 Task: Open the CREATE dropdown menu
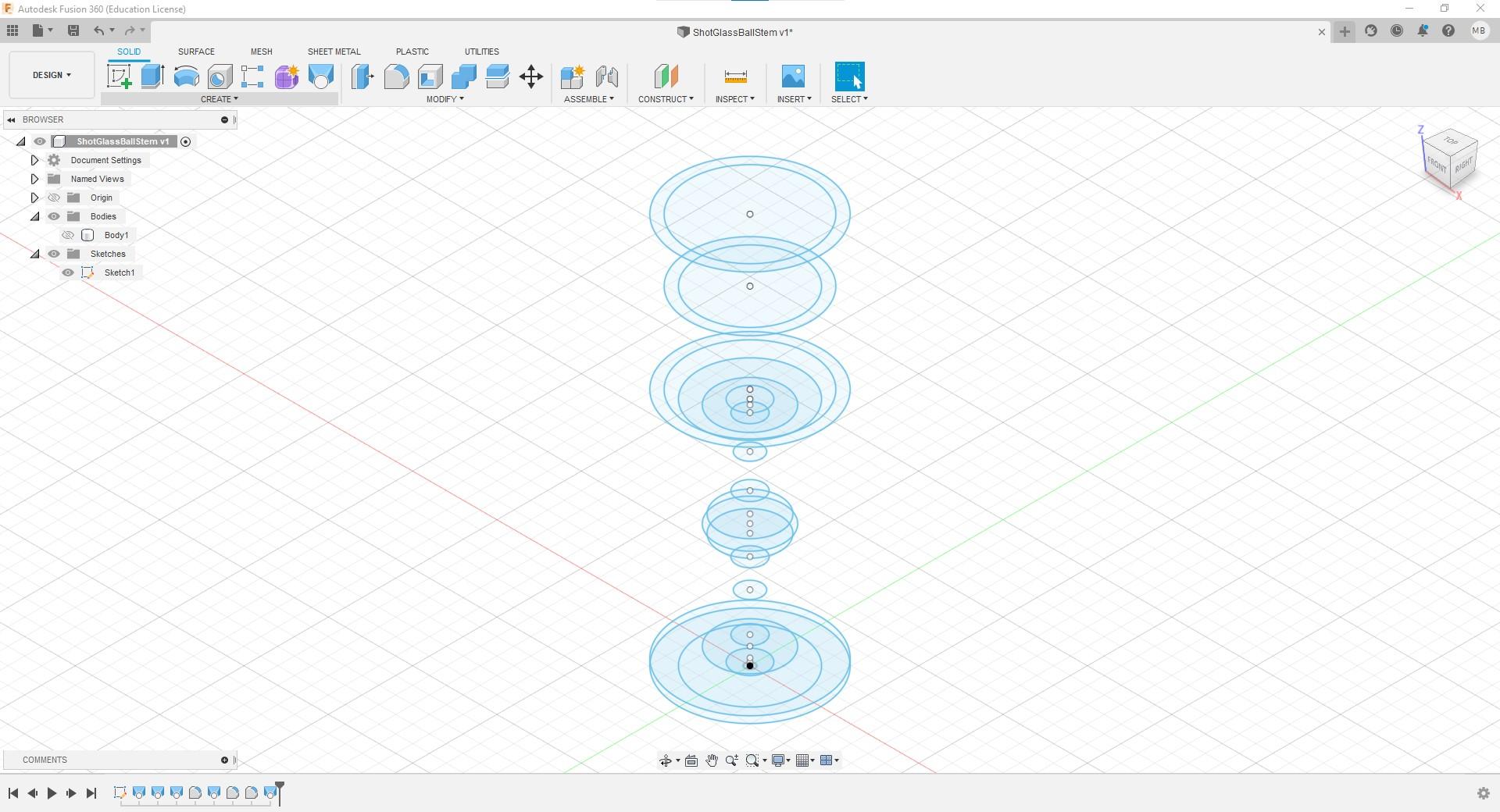point(220,99)
